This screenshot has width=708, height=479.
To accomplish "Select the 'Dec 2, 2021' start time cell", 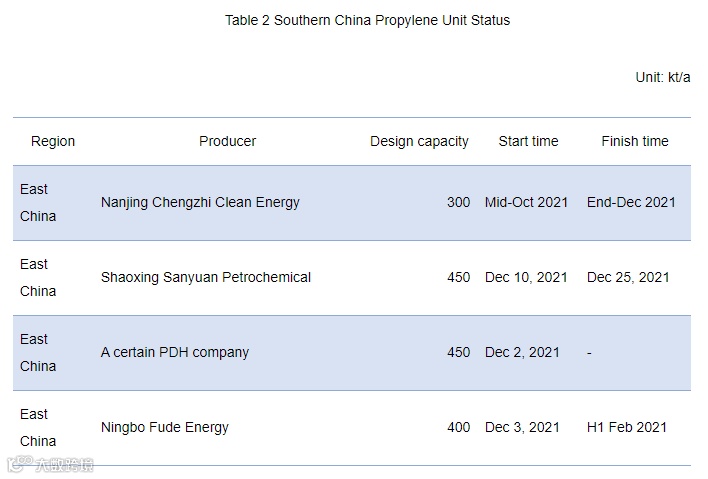I will (x=522, y=352).
